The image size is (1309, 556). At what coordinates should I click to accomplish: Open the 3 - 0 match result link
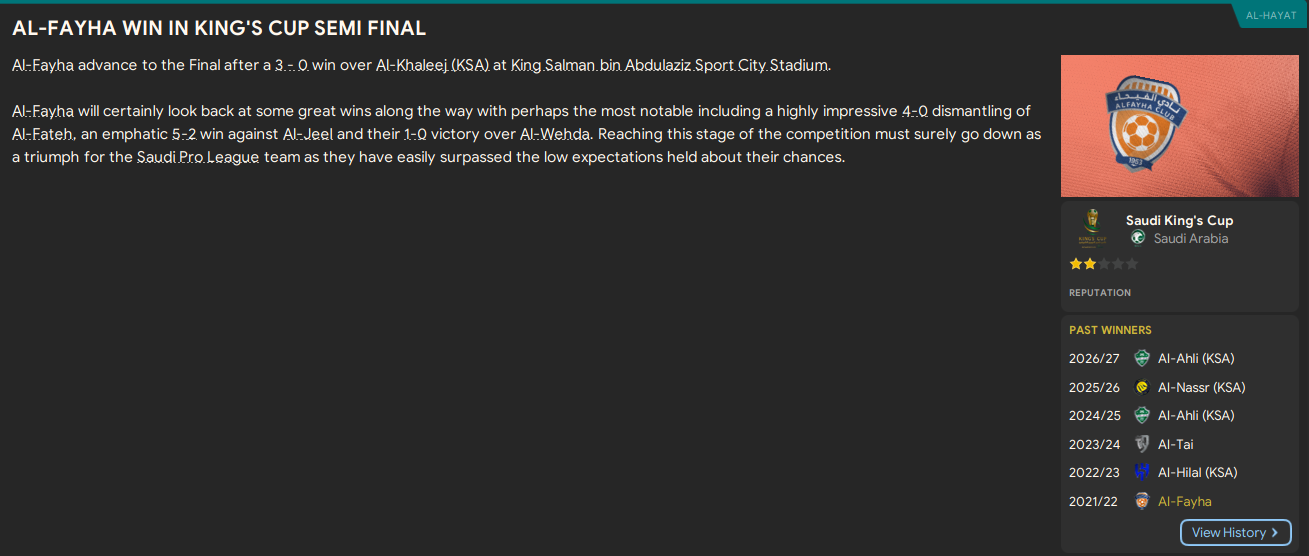[292, 65]
